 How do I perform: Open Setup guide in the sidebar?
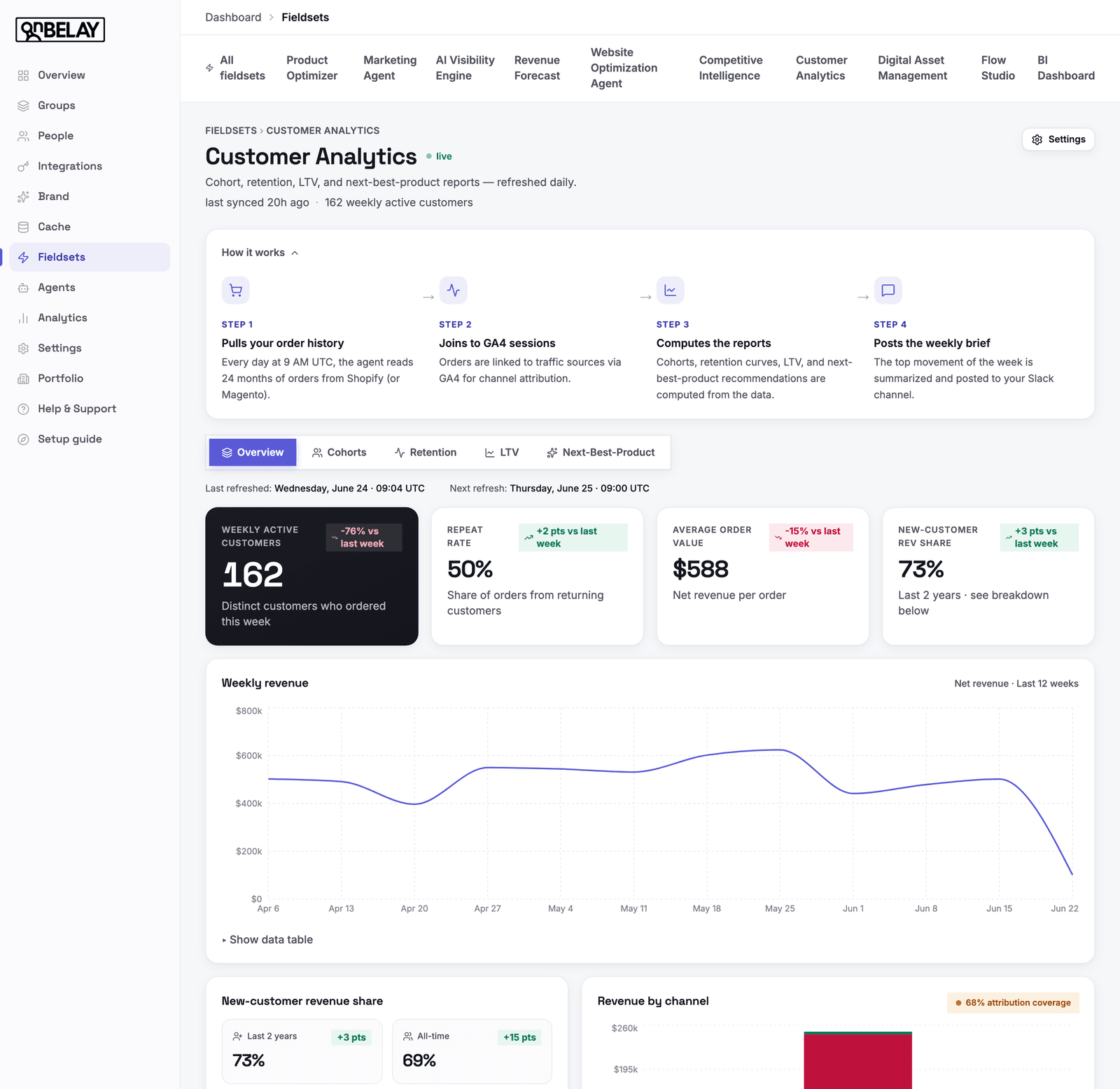(x=90, y=440)
